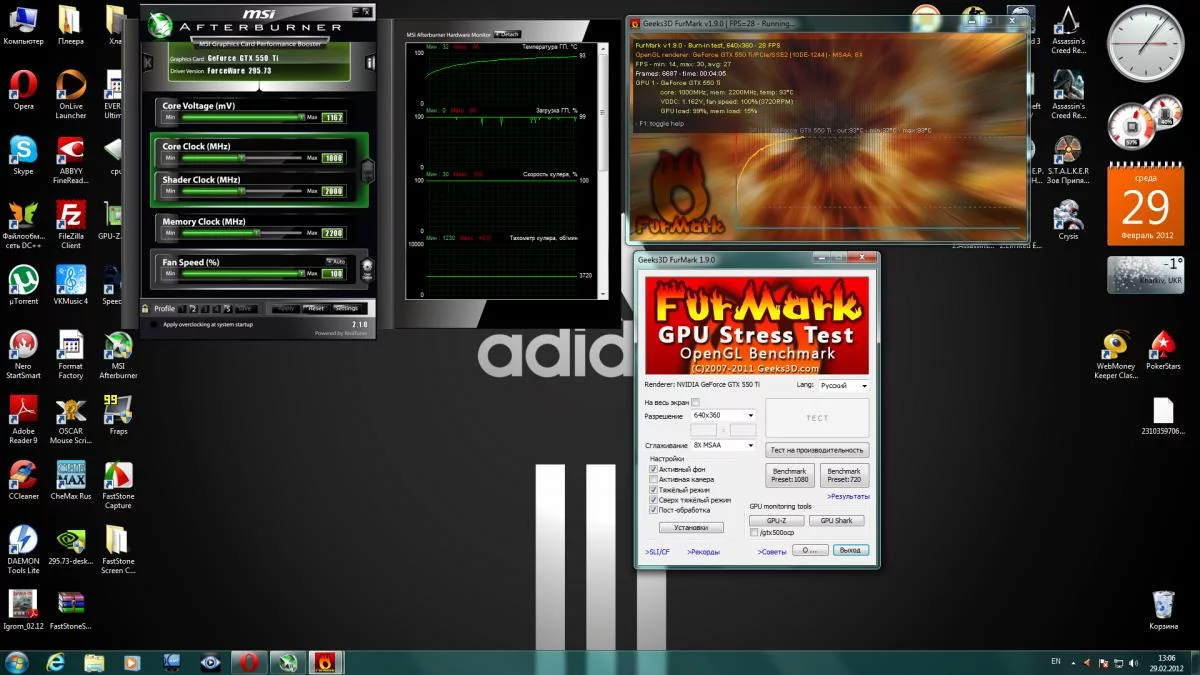The image size is (1200, 675).
Task: Uncheck the 'Сверх тяжёлый режим' checkbox
Action: [x=653, y=500]
